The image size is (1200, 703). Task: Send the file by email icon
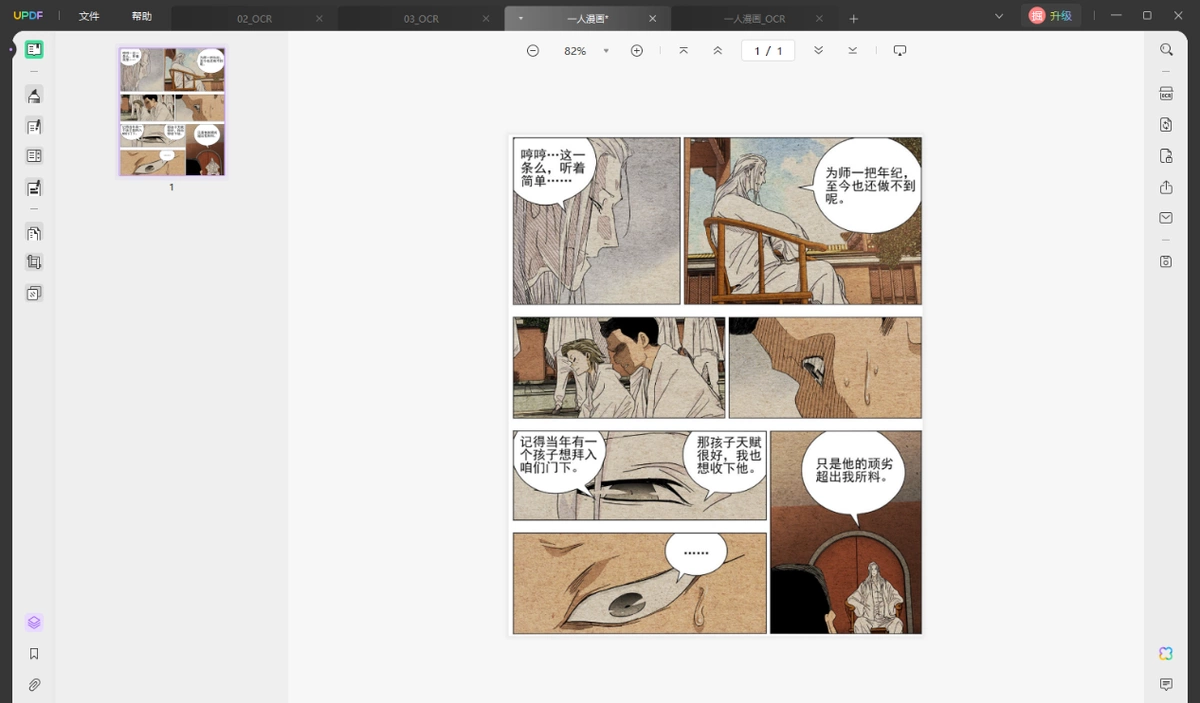[x=1166, y=218]
